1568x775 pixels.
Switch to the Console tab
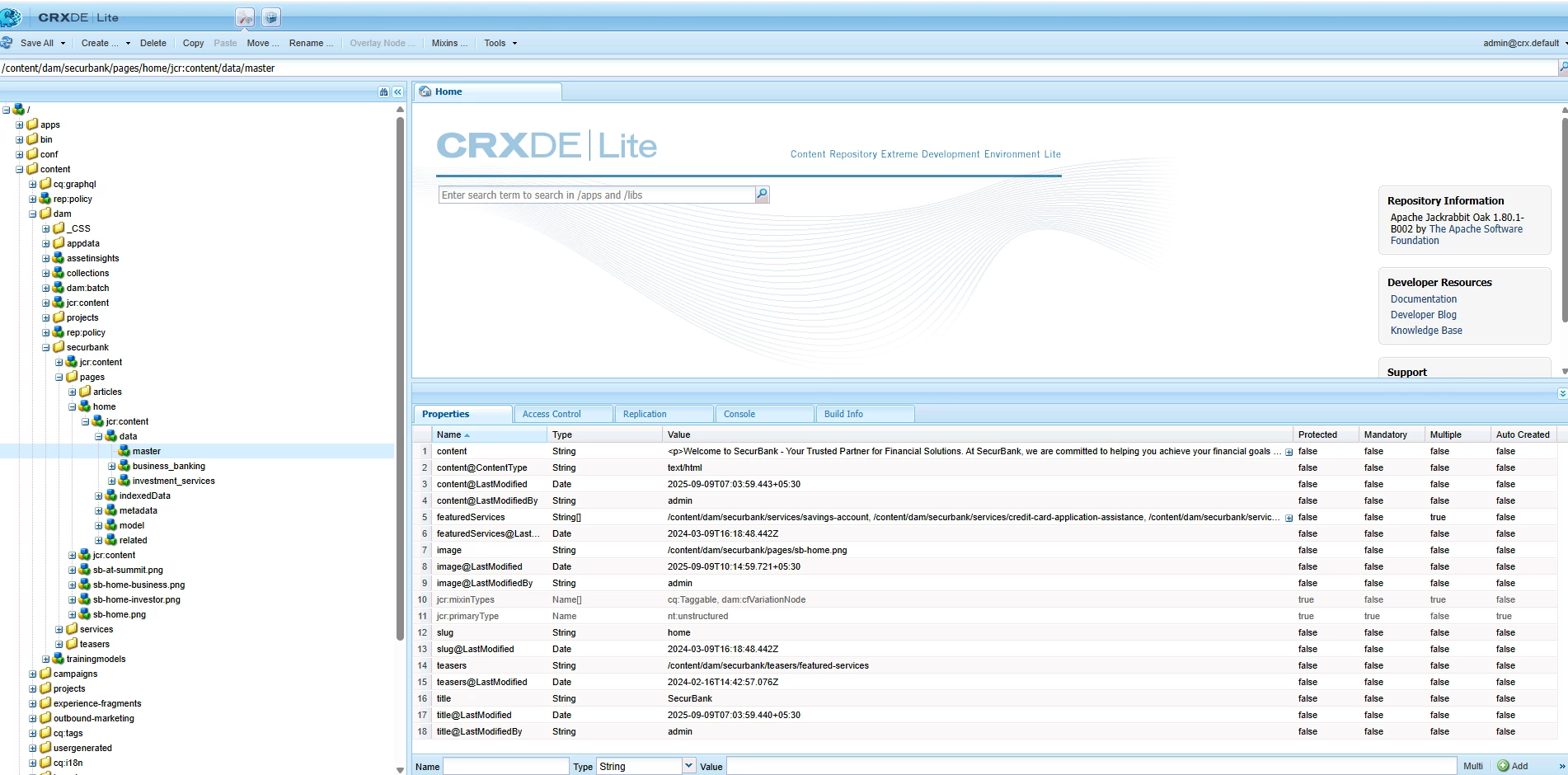coord(764,414)
